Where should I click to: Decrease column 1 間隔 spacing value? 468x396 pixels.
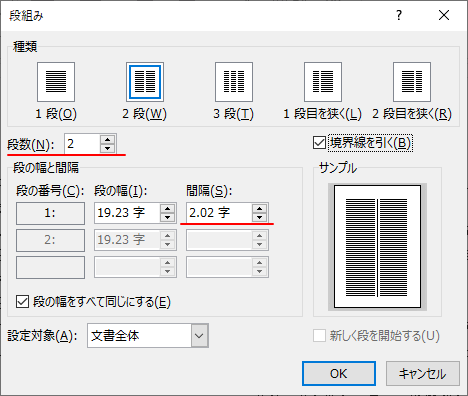[259, 217]
